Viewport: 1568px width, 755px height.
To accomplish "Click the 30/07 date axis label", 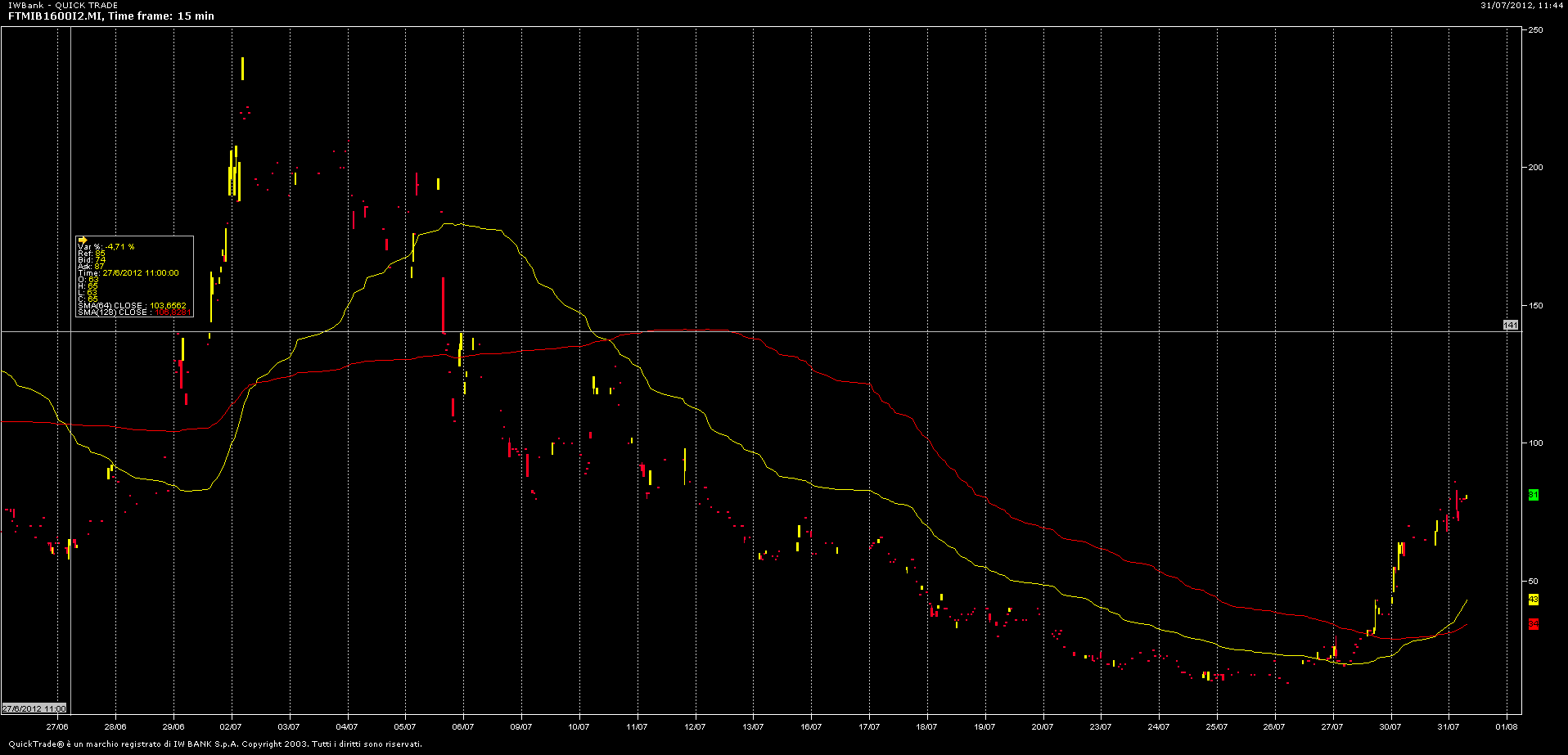I will pos(1390,726).
